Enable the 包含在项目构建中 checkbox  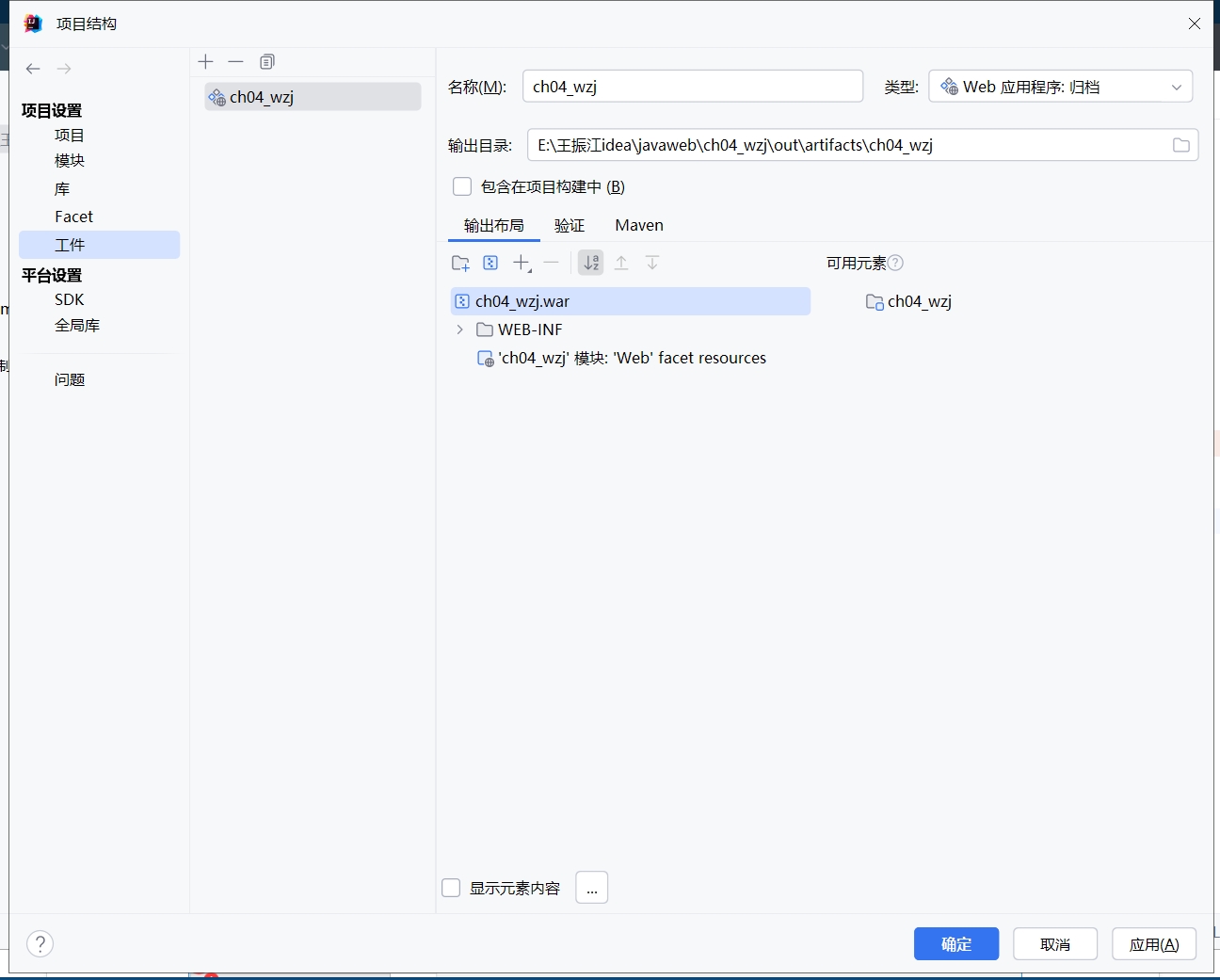pos(462,186)
